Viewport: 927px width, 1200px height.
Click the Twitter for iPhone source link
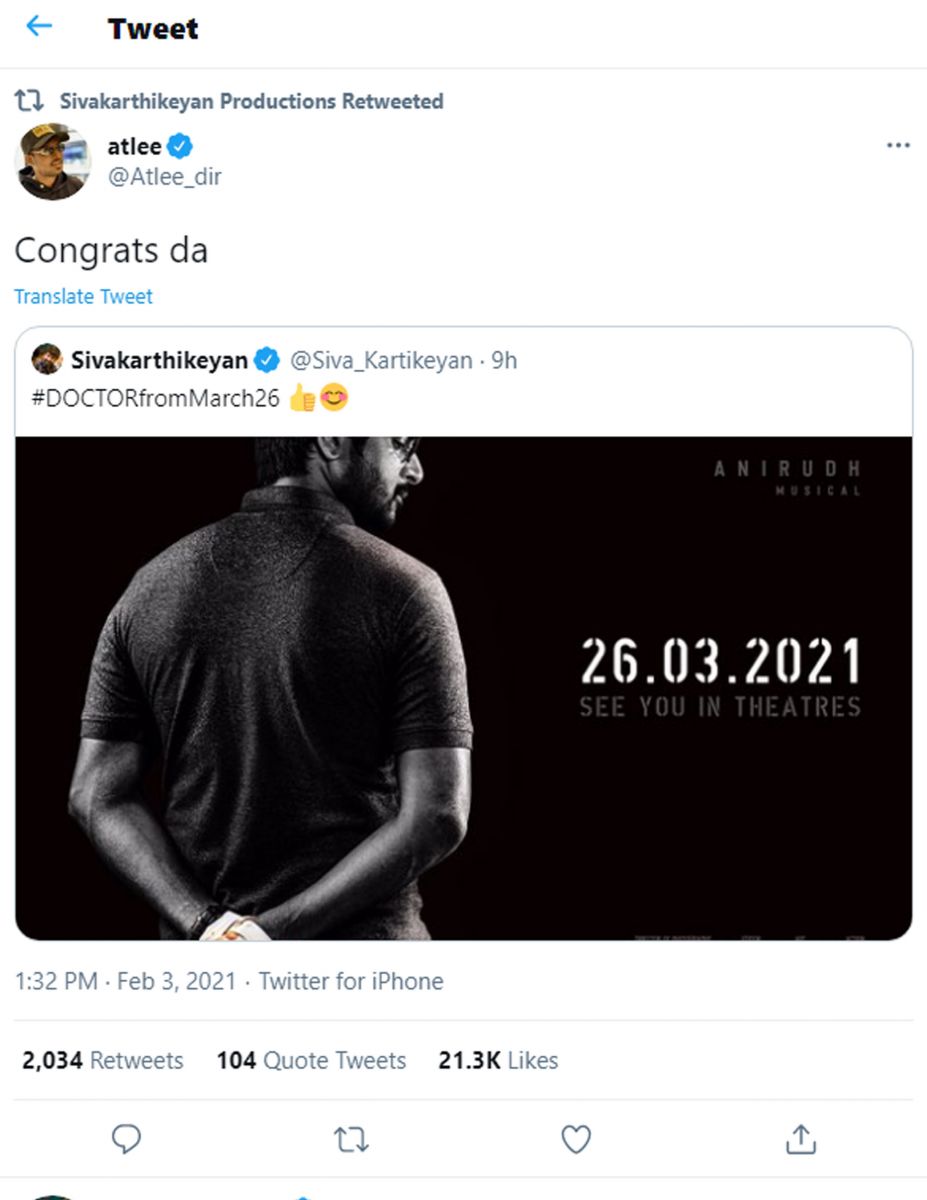pyautogui.click(x=350, y=981)
